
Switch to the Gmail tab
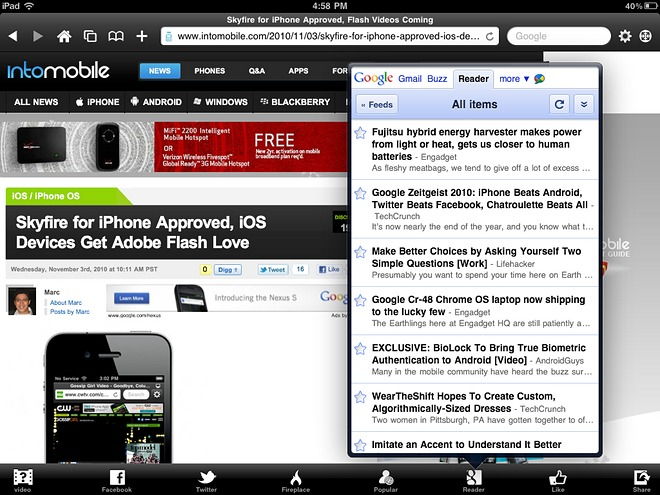pyautogui.click(x=410, y=78)
